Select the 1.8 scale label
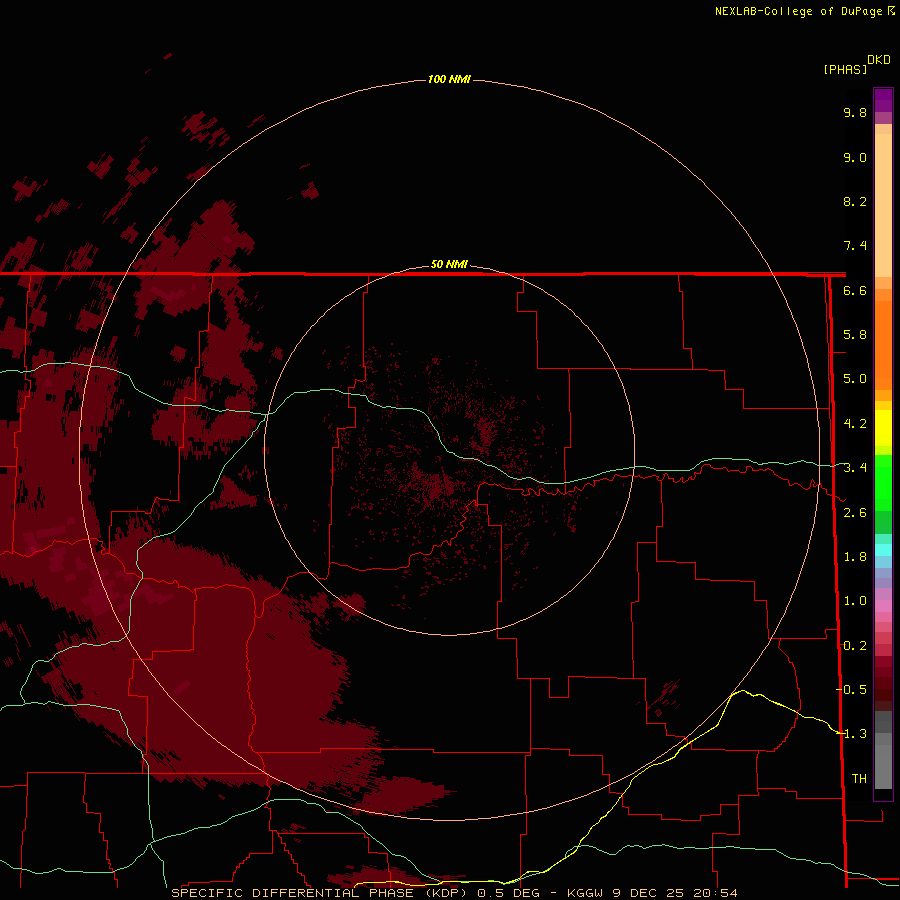This screenshot has height=900, width=900. pyautogui.click(x=855, y=557)
